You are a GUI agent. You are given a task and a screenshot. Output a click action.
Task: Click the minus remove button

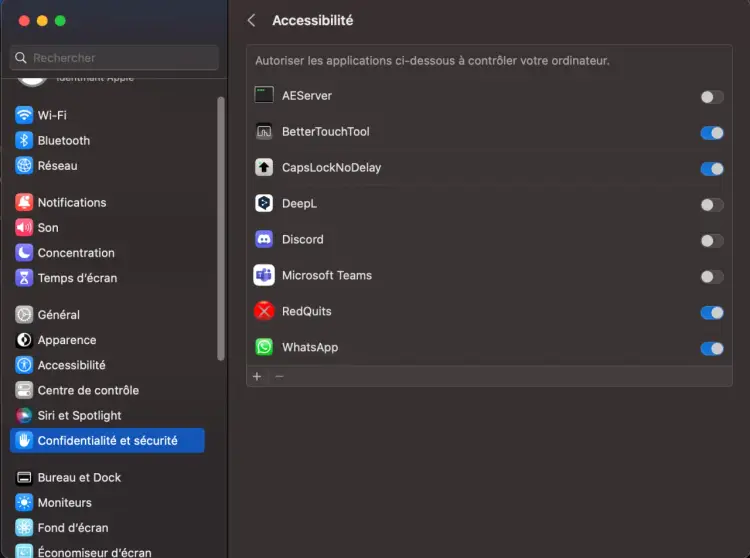(279, 377)
